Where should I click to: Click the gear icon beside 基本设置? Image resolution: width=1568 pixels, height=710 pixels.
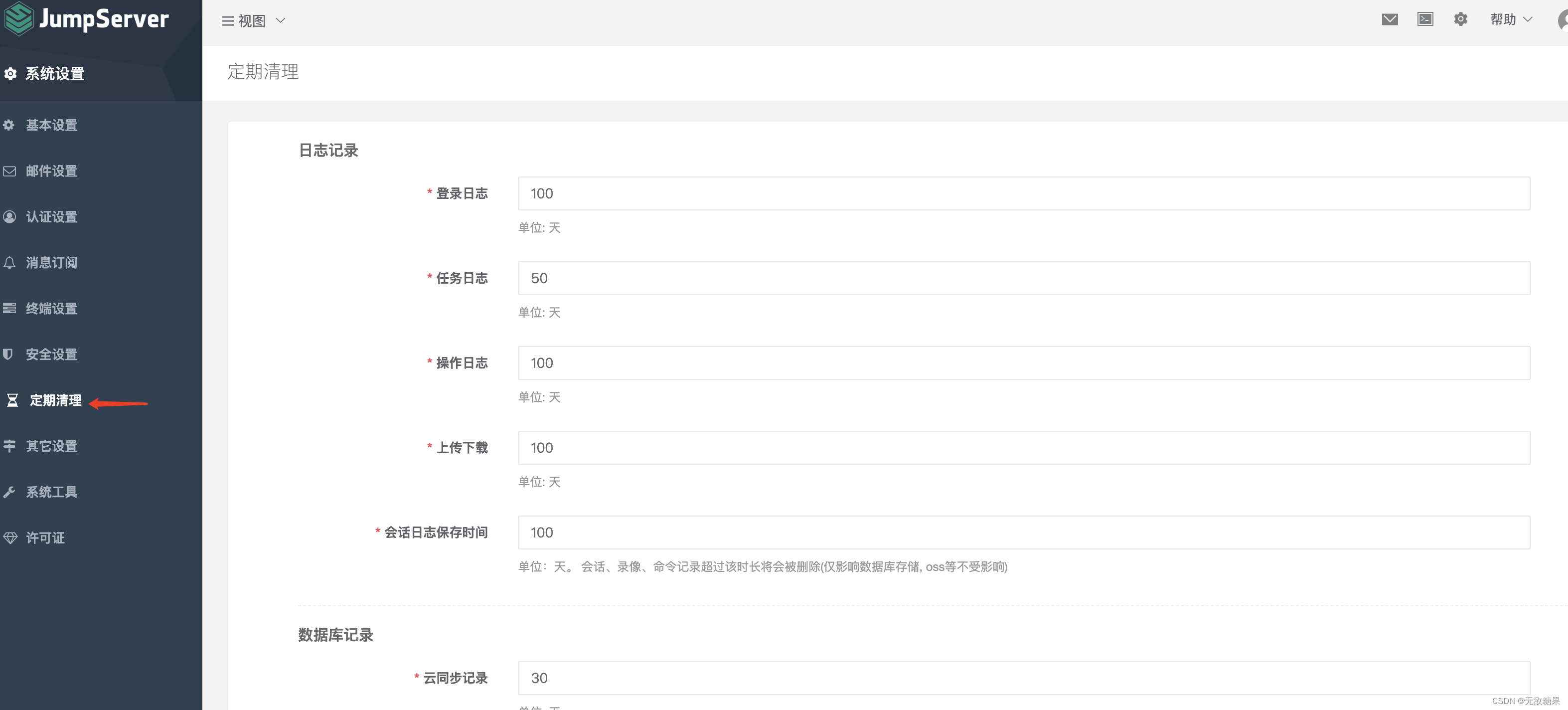[9, 125]
